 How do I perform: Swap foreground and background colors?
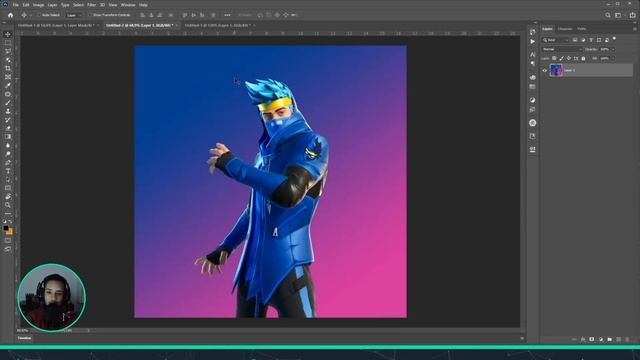10,222
